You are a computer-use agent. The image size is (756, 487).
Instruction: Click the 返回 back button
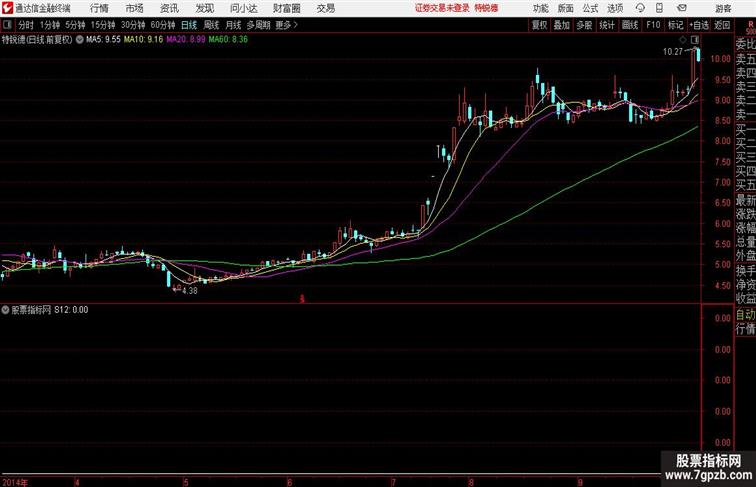(x=722, y=25)
